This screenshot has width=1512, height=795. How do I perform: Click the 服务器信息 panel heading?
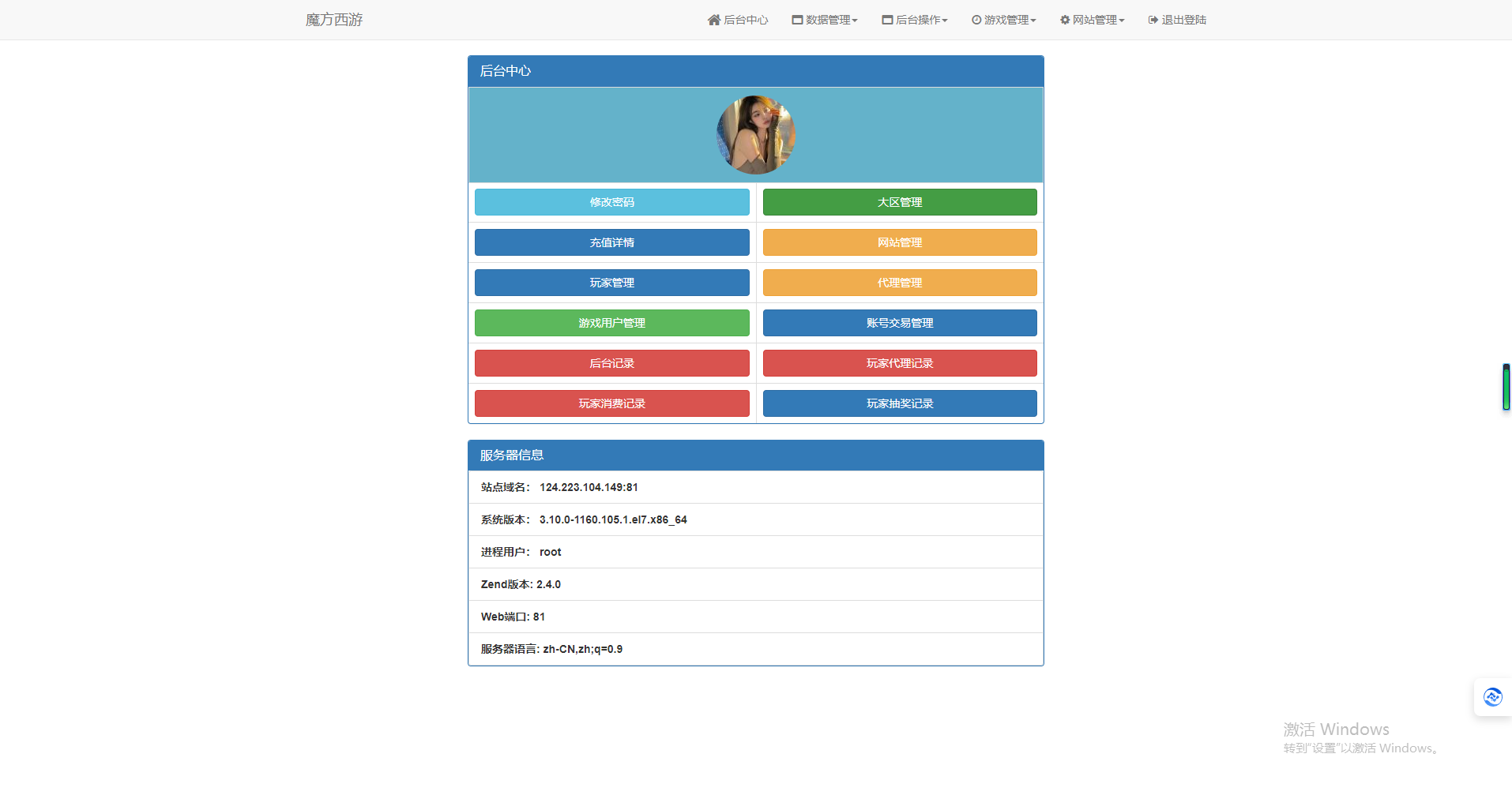756,456
